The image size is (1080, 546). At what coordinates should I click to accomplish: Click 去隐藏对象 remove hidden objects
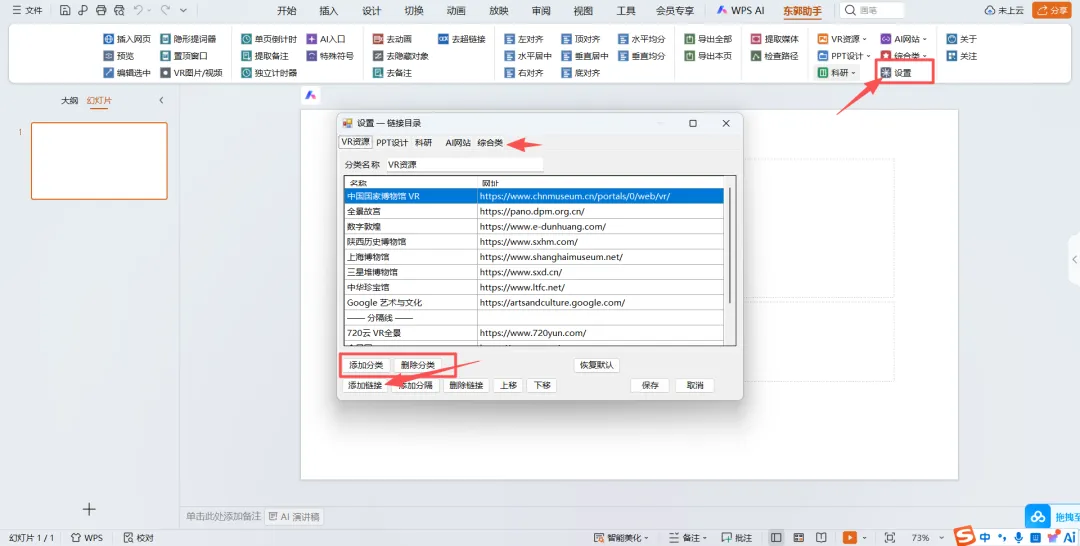(x=401, y=56)
